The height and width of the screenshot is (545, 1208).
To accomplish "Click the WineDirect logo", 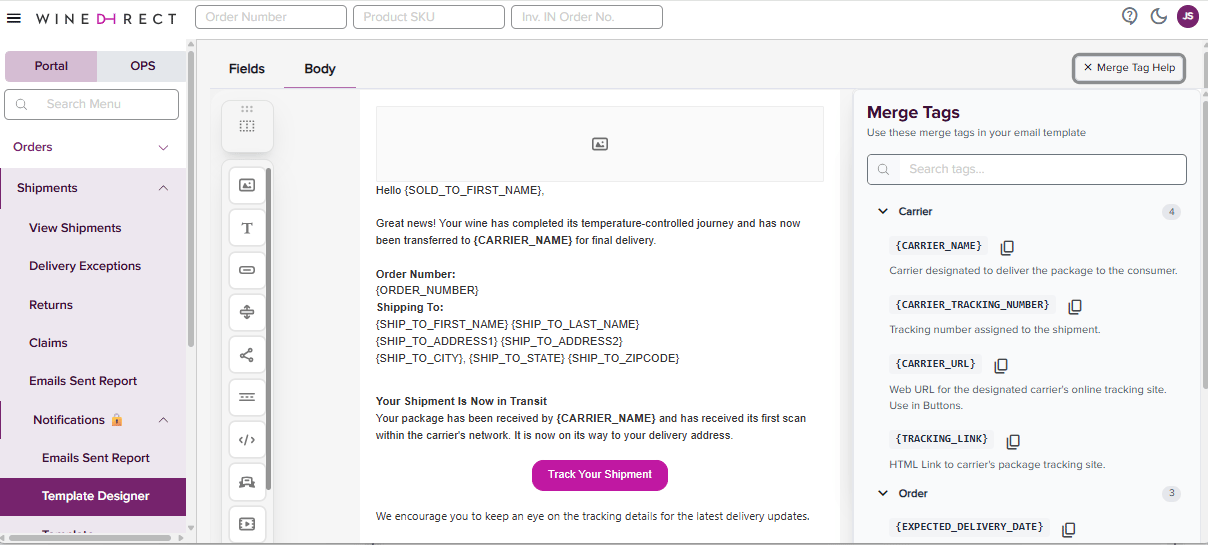I will (x=105, y=18).
